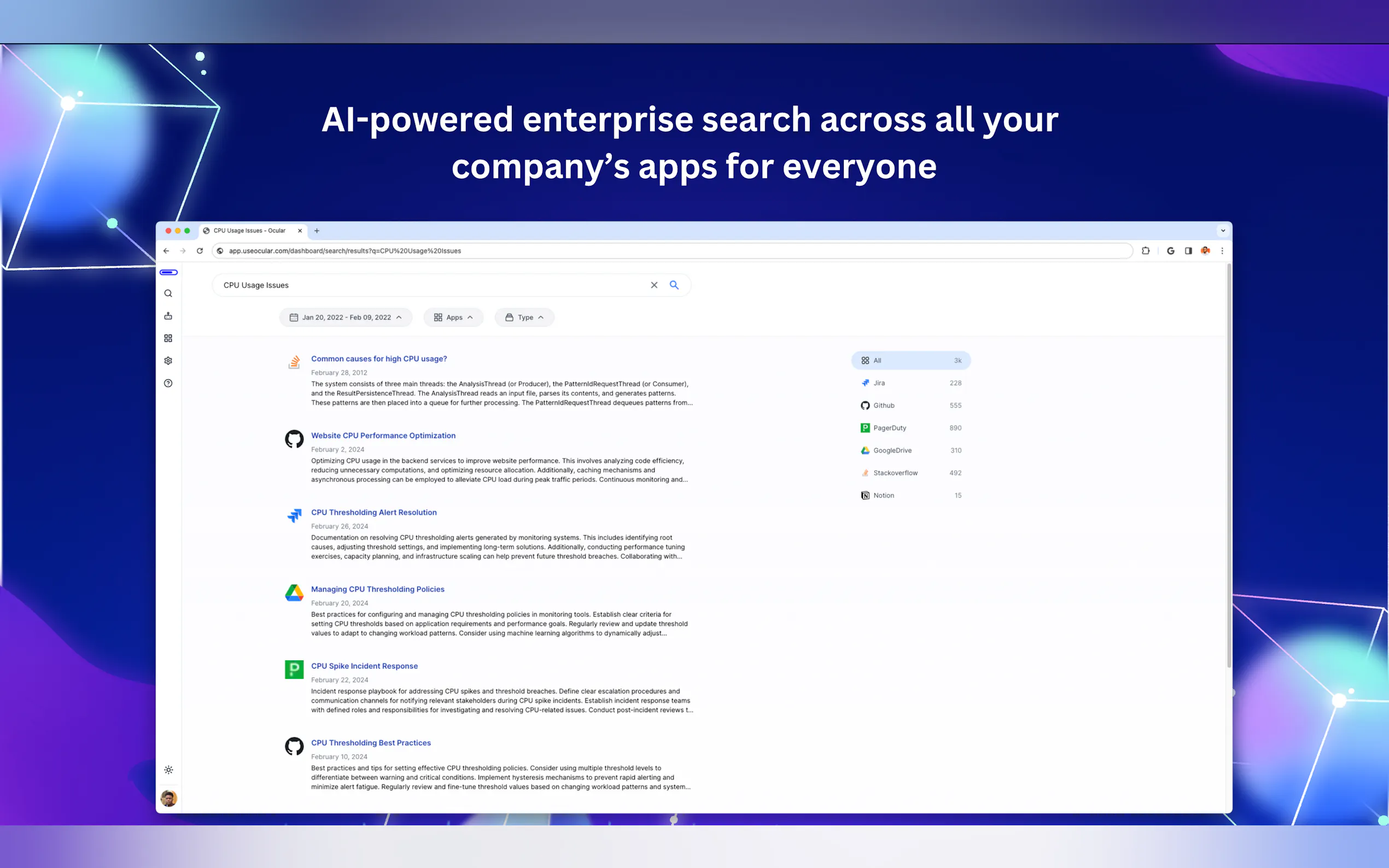The image size is (1389, 868).
Task: Toggle light/dark theme sun icon
Action: tap(168, 770)
